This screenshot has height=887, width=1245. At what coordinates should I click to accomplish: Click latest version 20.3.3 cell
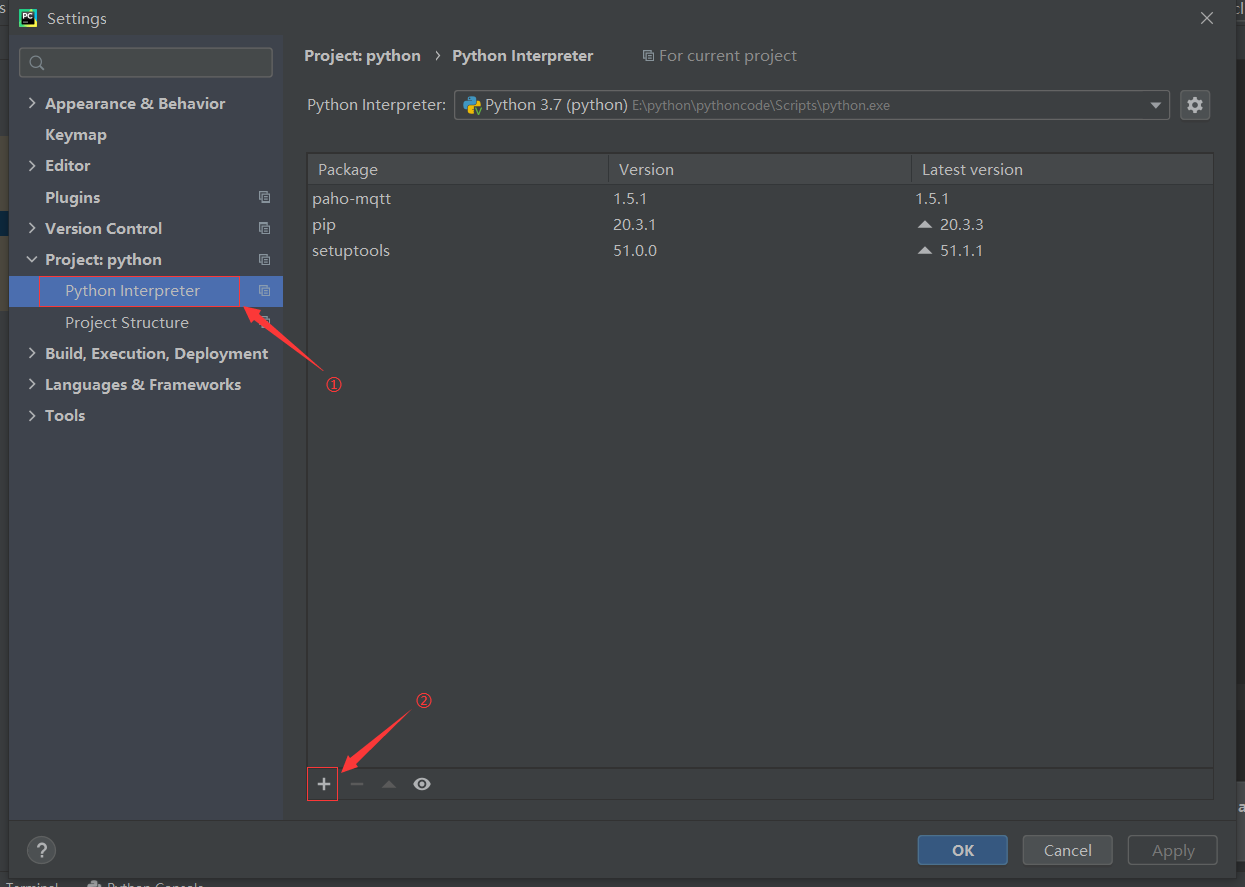point(961,224)
